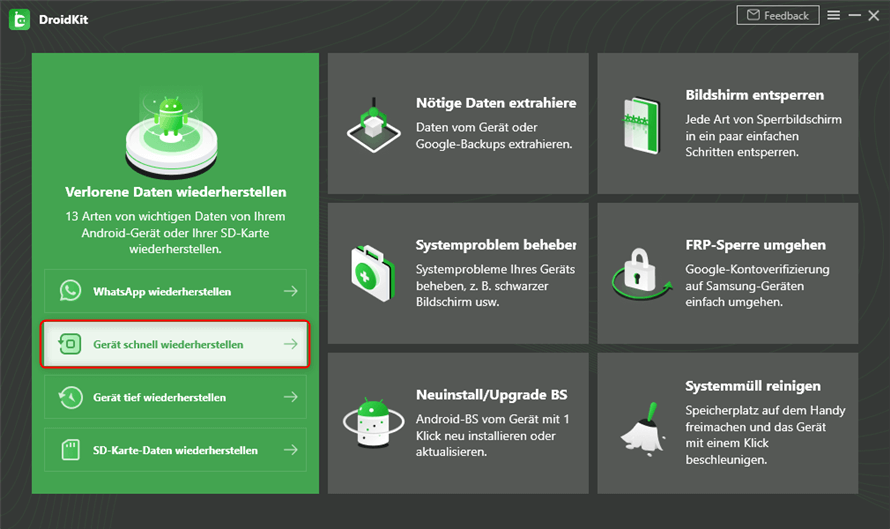Click the DroidKit logo icon

[19, 19]
